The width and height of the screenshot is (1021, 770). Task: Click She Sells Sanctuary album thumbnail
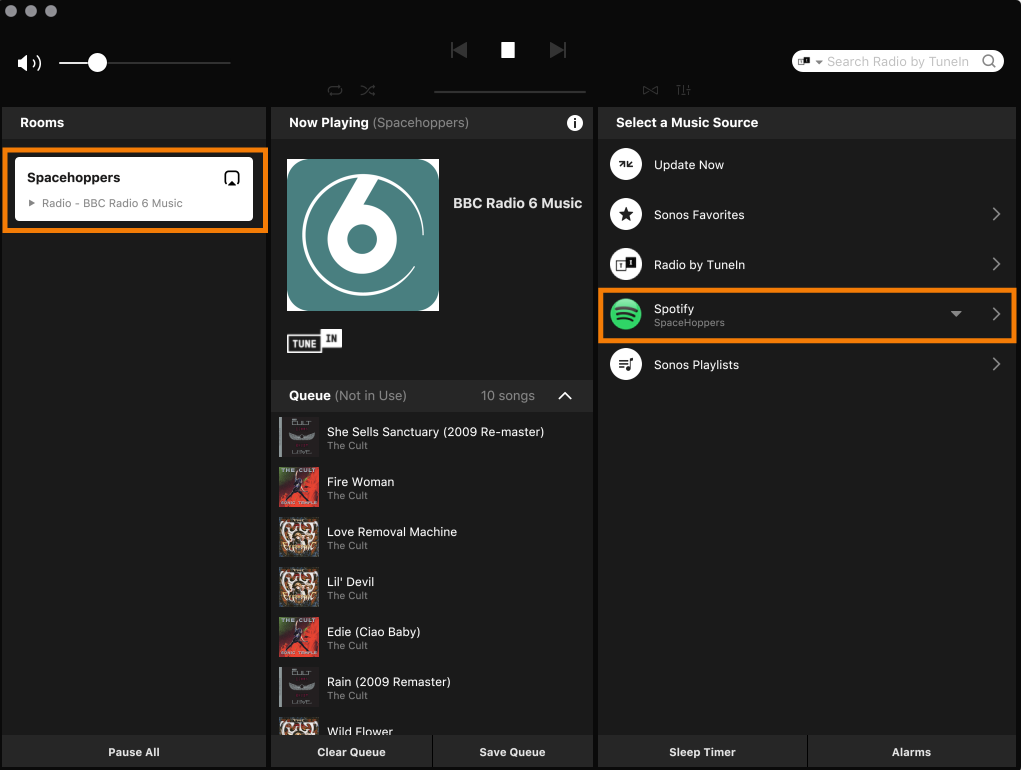(x=299, y=437)
